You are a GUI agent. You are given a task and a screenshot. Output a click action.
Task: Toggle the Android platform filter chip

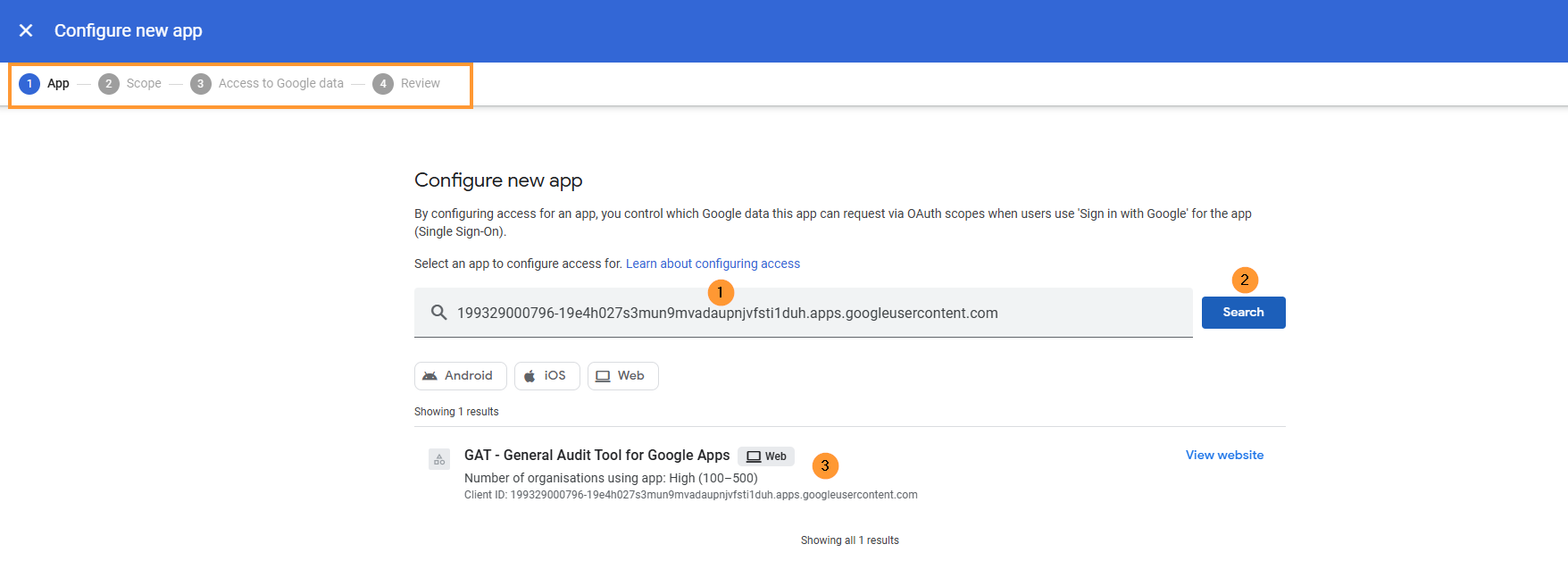[460, 376]
